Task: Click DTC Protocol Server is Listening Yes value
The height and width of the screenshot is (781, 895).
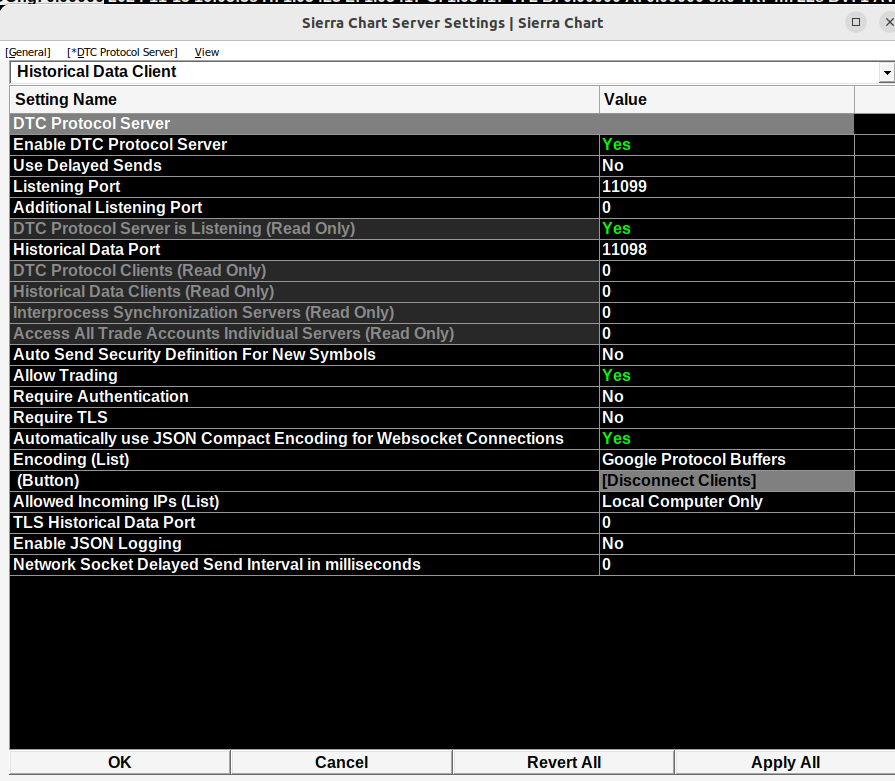Action: [x=727, y=228]
